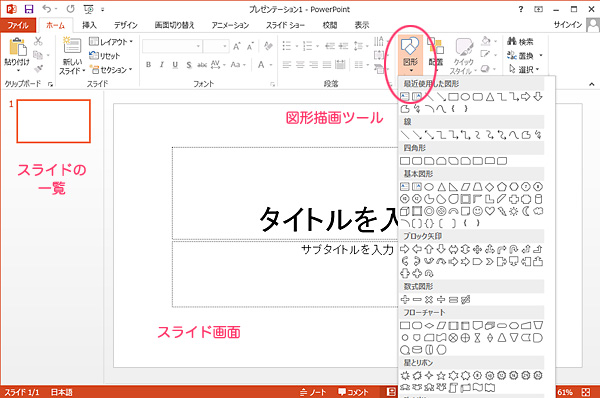
Task: Toggle justify text alignment
Action: [x=326, y=65]
